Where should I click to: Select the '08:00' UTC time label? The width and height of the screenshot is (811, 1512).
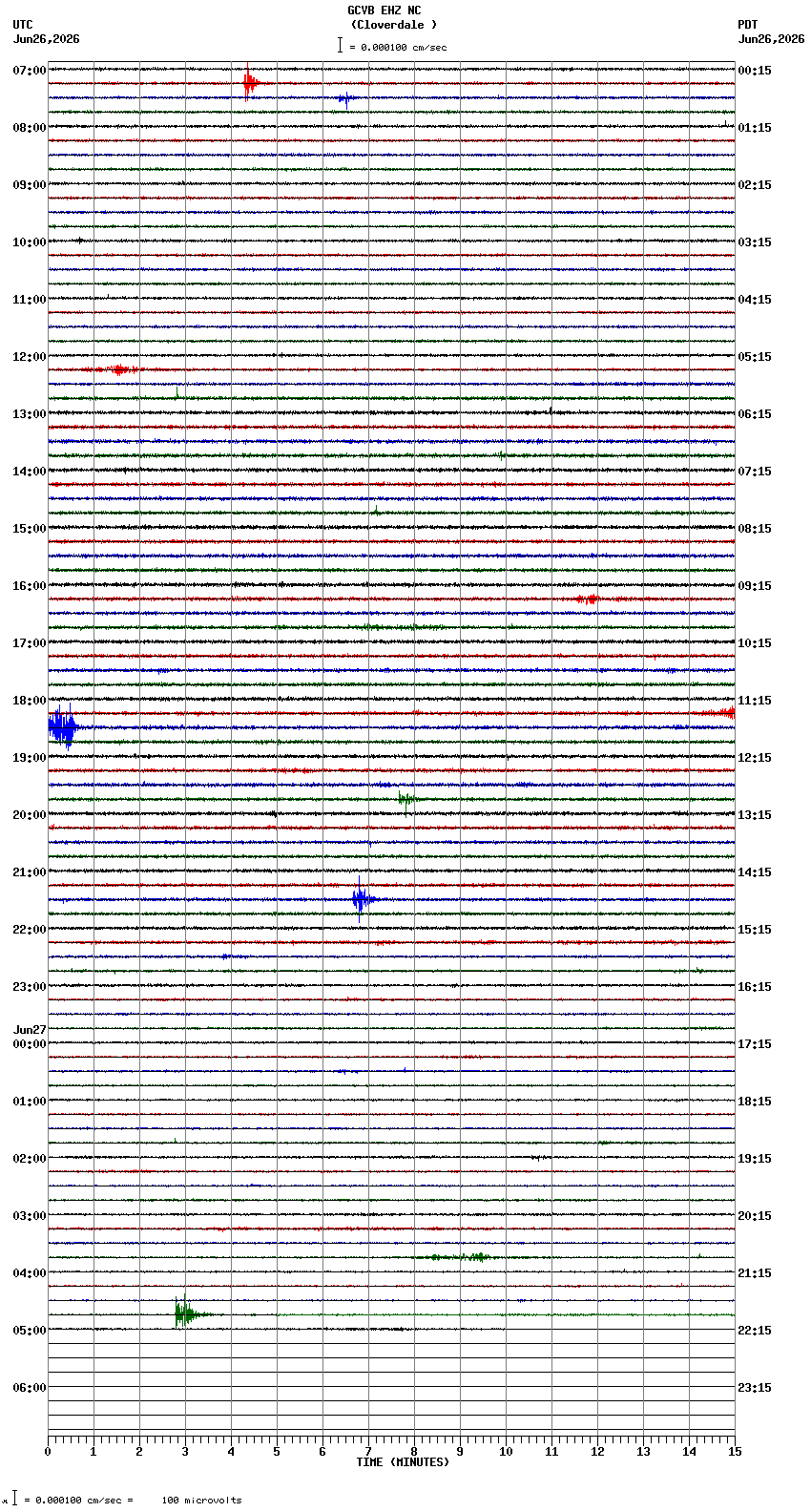pyautogui.click(x=30, y=128)
